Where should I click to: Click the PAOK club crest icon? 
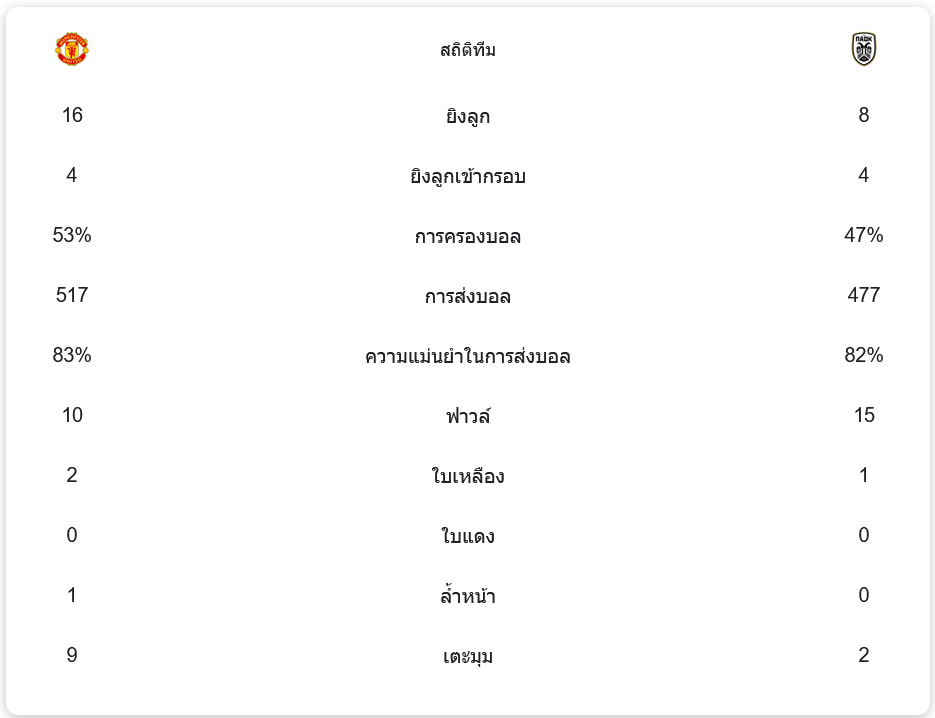pos(863,49)
